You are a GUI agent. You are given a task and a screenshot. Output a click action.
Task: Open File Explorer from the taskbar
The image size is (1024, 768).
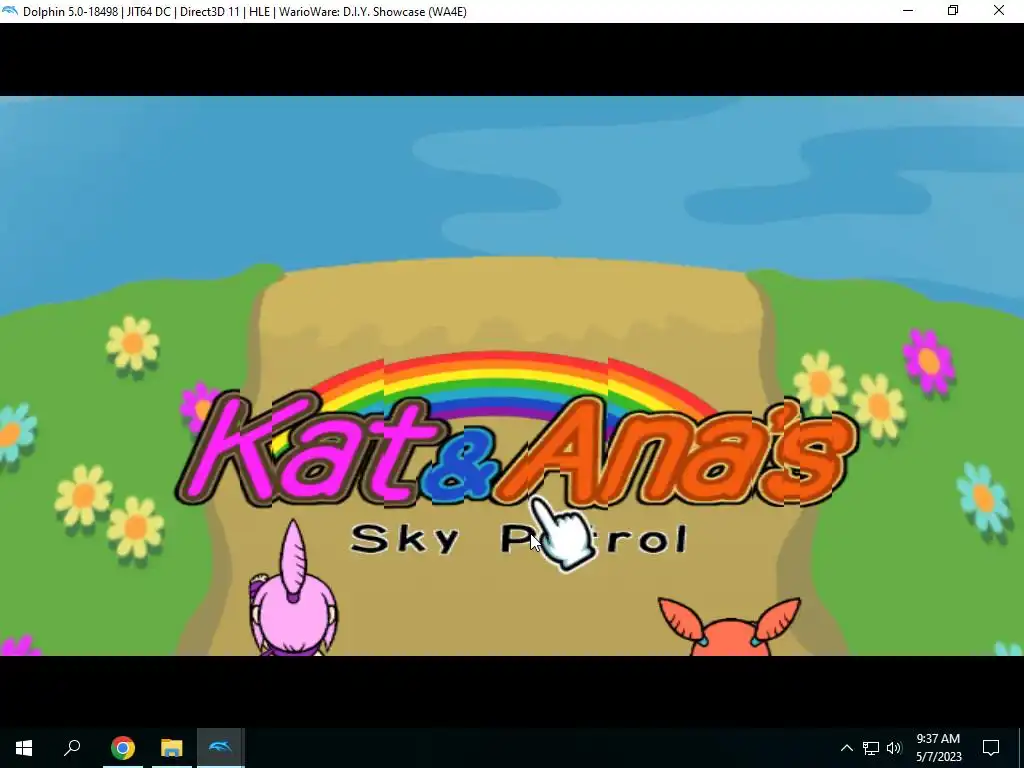[x=171, y=748]
